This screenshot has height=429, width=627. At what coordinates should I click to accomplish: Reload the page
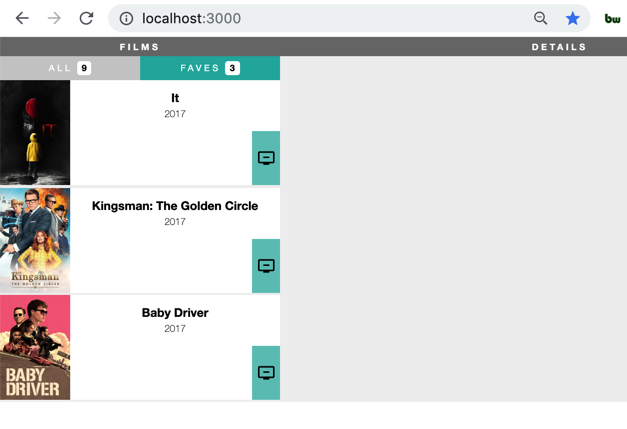point(86,18)
